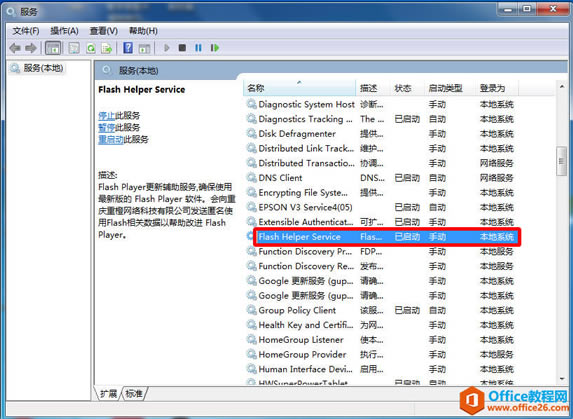Click the gear icon beside HomeGroup Listener
The image size is (573, 419).
251,339
